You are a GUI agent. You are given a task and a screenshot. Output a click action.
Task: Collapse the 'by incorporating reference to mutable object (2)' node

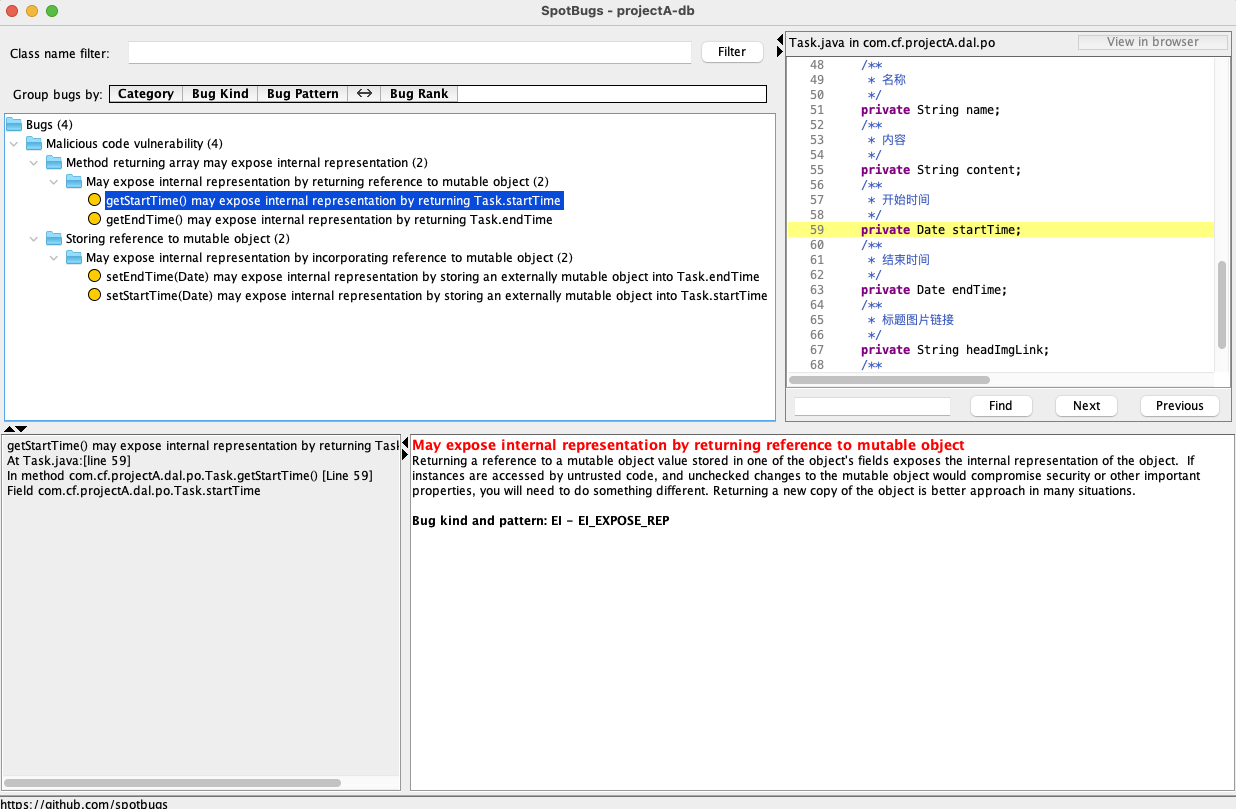tap(54, 258)
